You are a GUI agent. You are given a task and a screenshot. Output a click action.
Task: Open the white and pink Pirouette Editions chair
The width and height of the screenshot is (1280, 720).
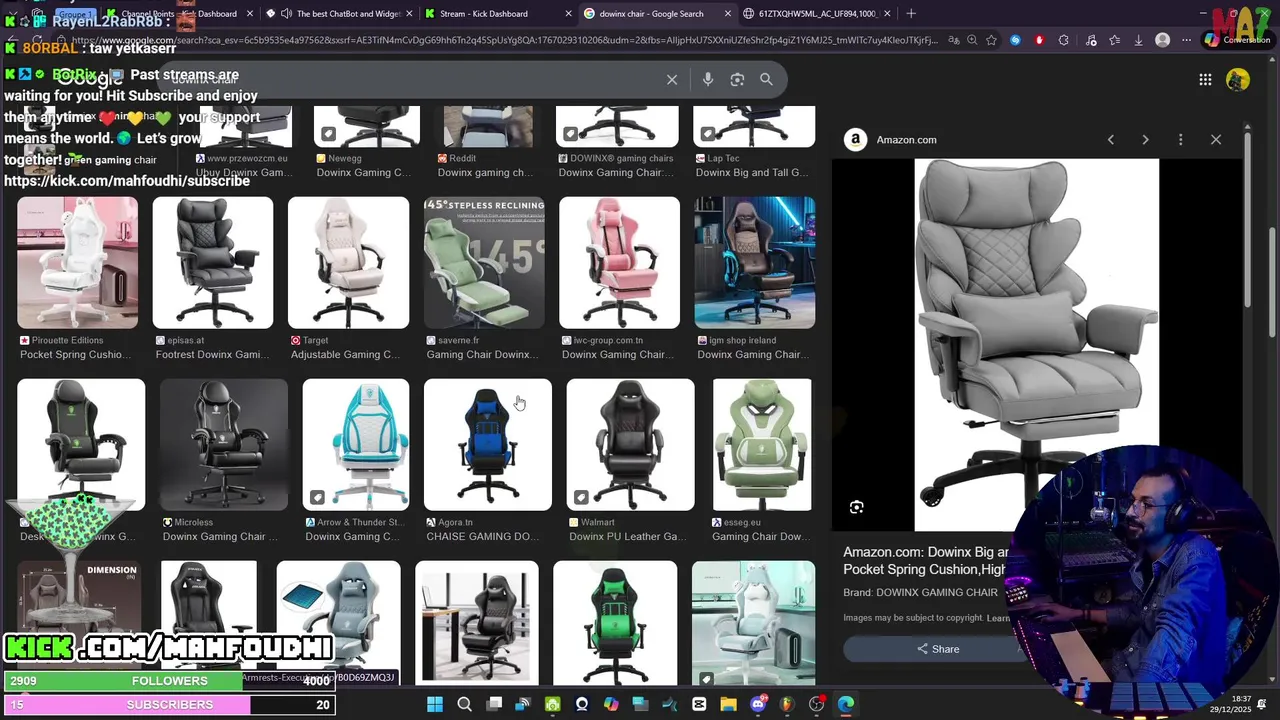point(77,263)
